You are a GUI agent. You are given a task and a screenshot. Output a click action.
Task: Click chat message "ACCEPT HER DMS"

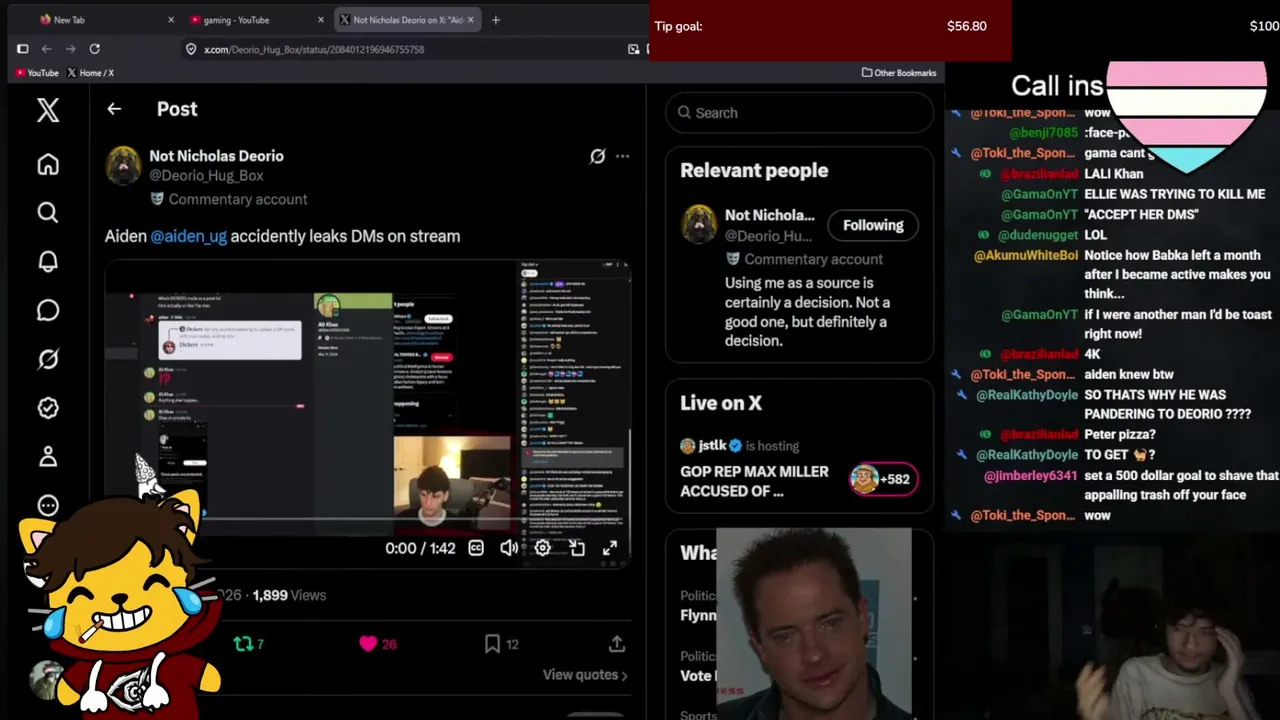click(x=1141, y=215)
